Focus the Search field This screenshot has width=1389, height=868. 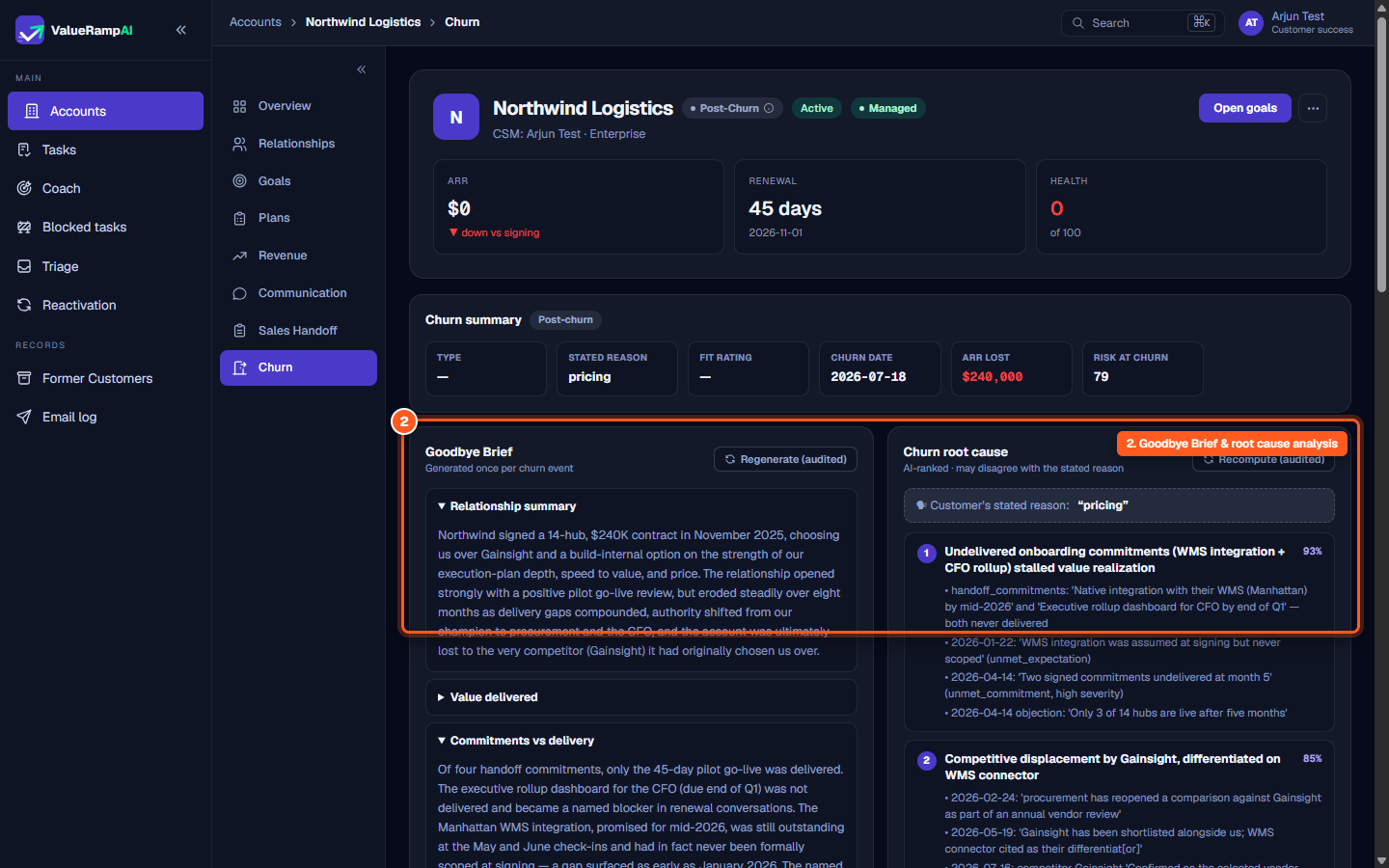click(1142, 23)
